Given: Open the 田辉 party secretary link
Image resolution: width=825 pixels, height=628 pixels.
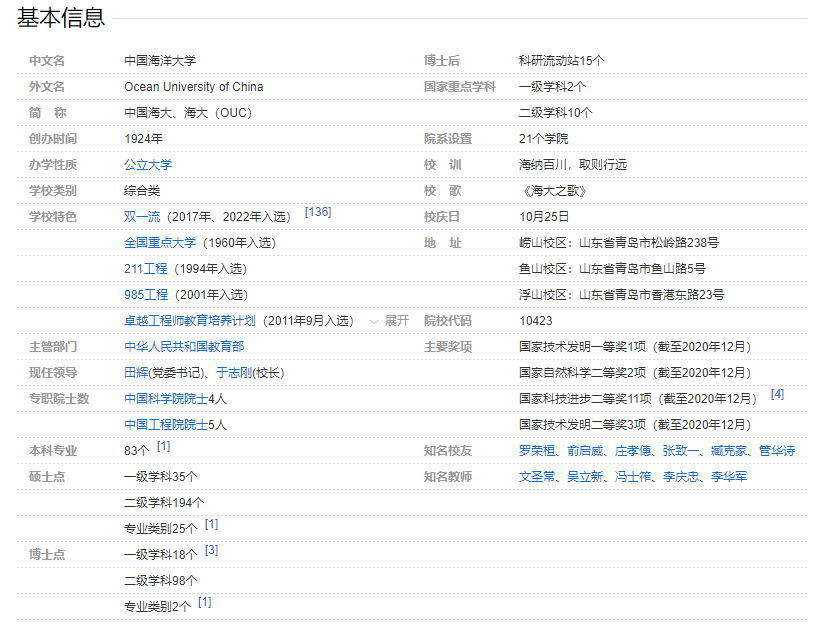Looking at the screenshot, I should click(136, 373).
